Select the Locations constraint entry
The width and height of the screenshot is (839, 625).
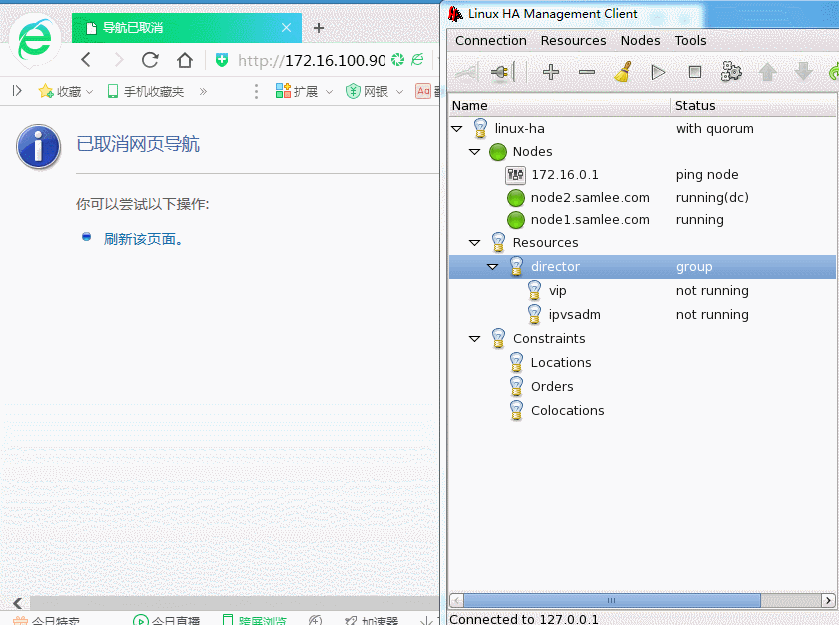pos(561,363)
